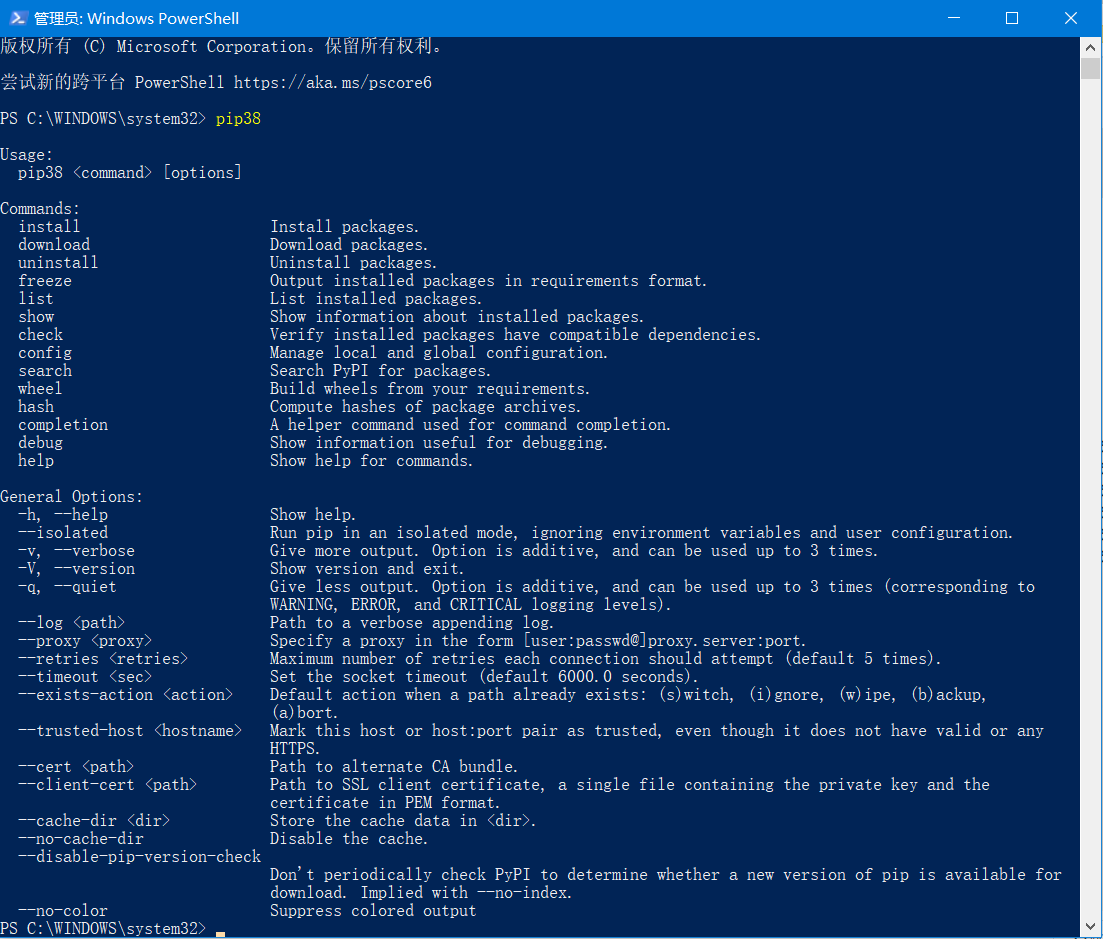Click the scrollbar up arrow
Image resolution: width=1103 pixels, height=939 pixels.
tap(1090, 48)
